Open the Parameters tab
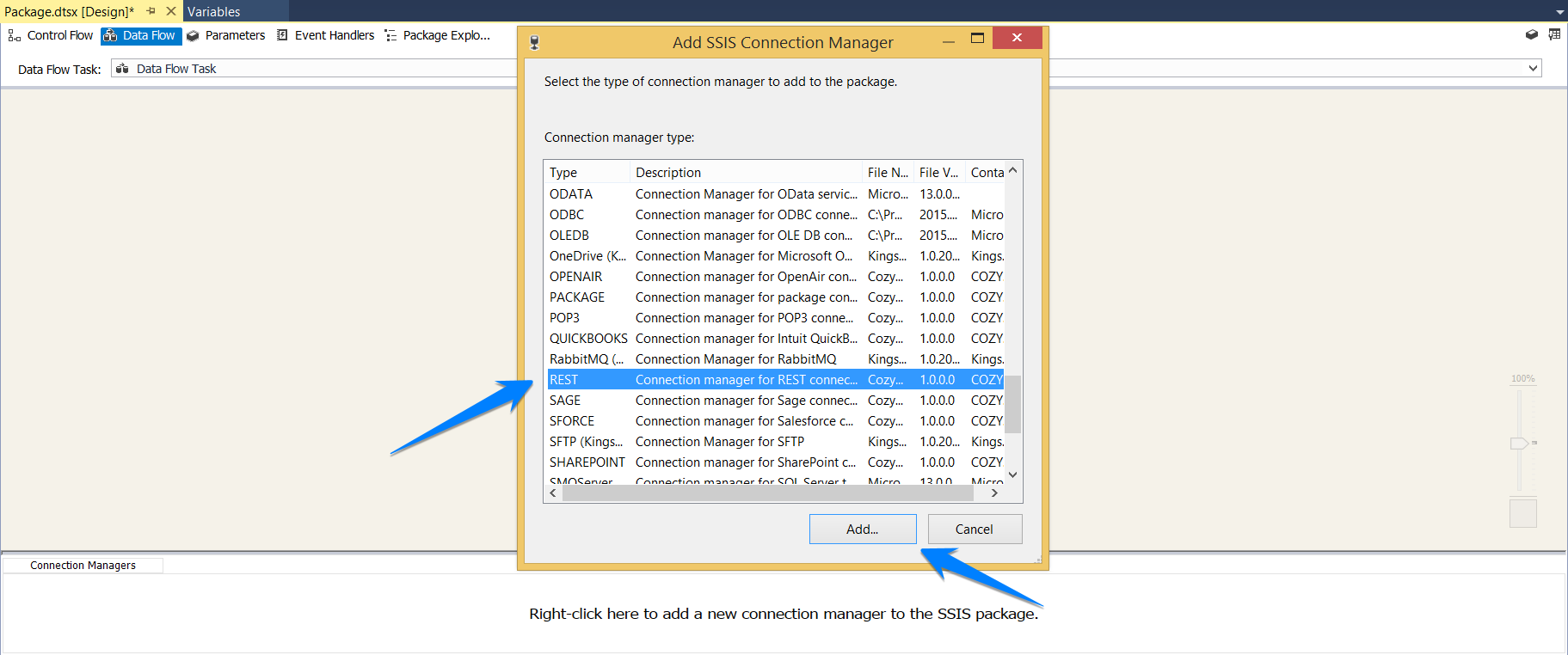 click(225, 35)
